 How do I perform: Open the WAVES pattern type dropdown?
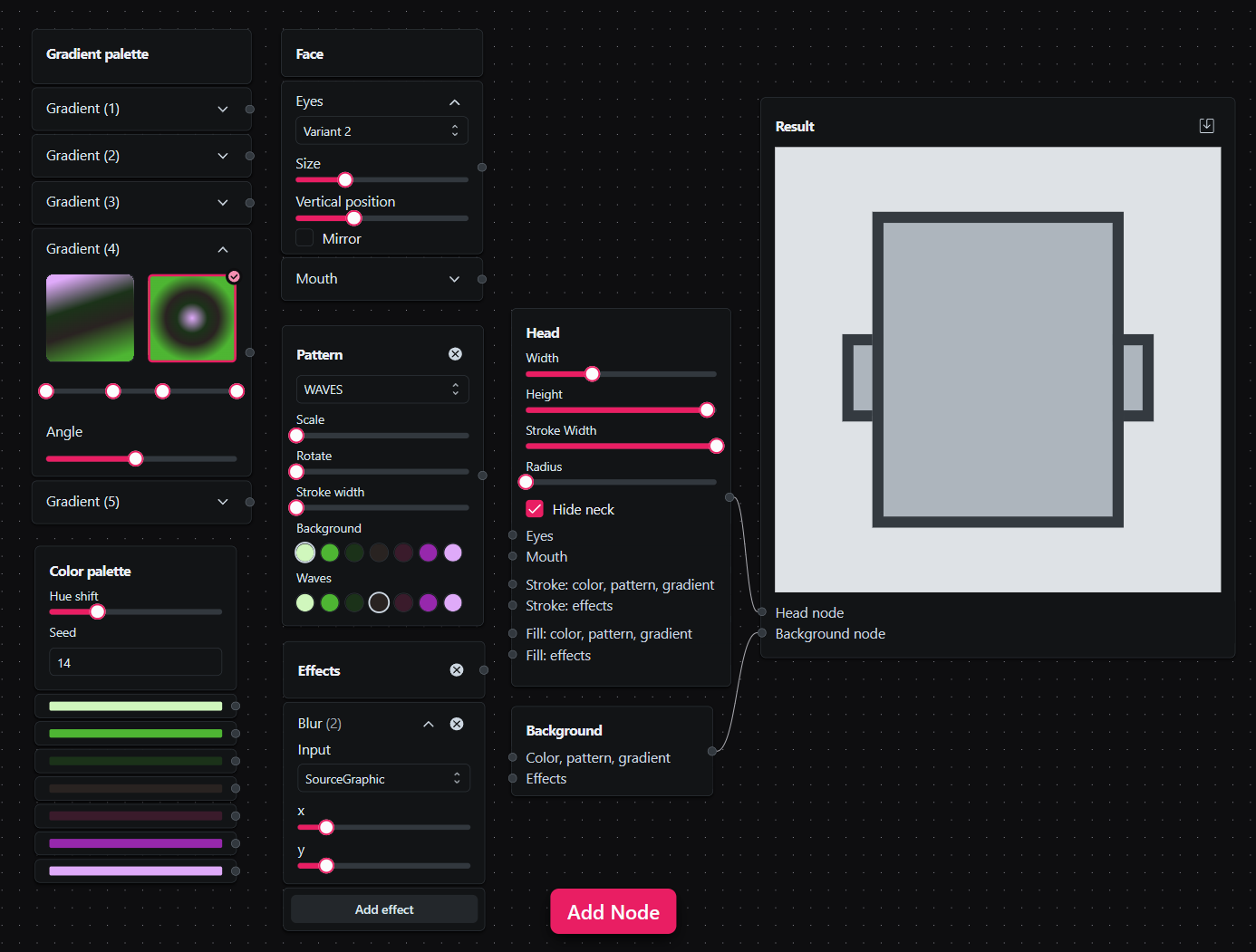coord(382,389)
